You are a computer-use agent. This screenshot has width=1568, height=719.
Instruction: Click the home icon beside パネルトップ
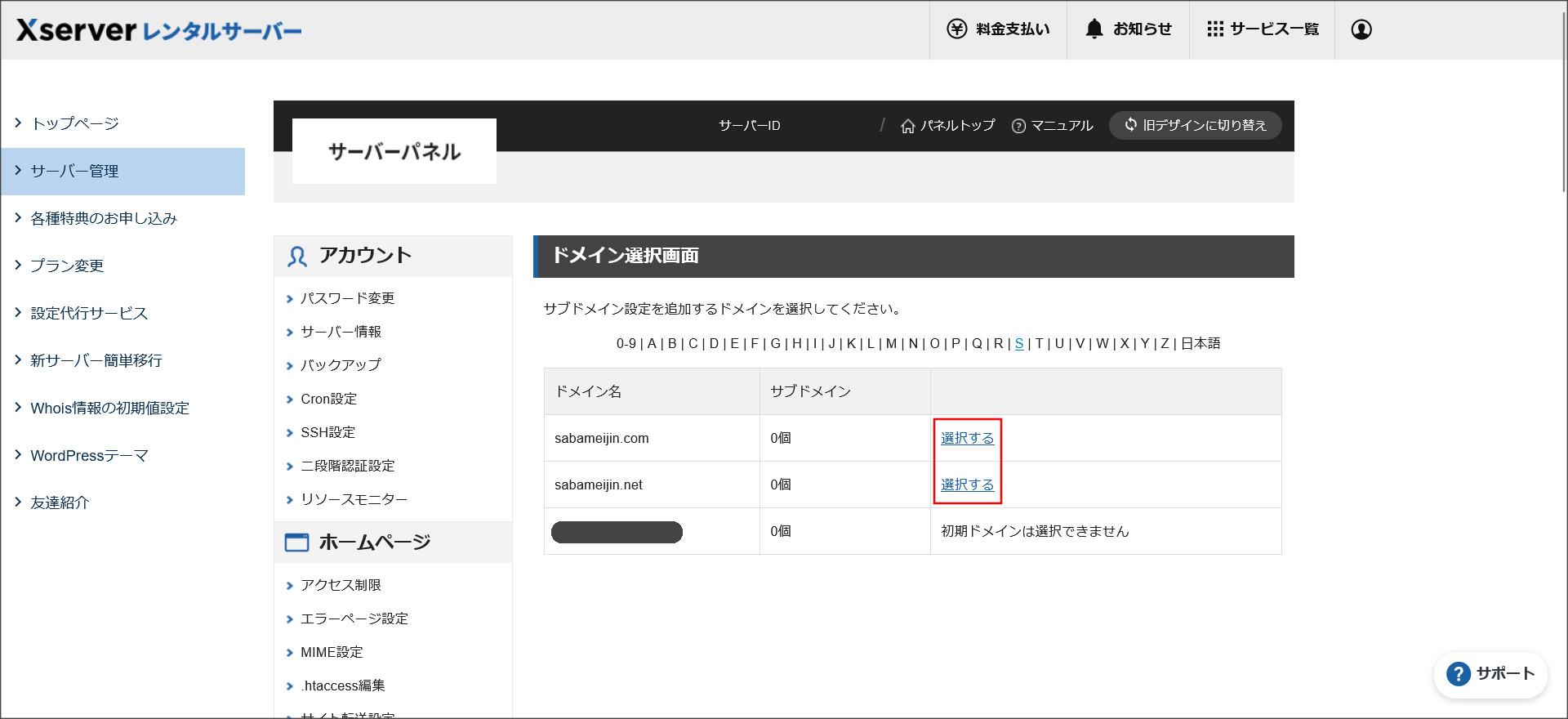point(907,126)
